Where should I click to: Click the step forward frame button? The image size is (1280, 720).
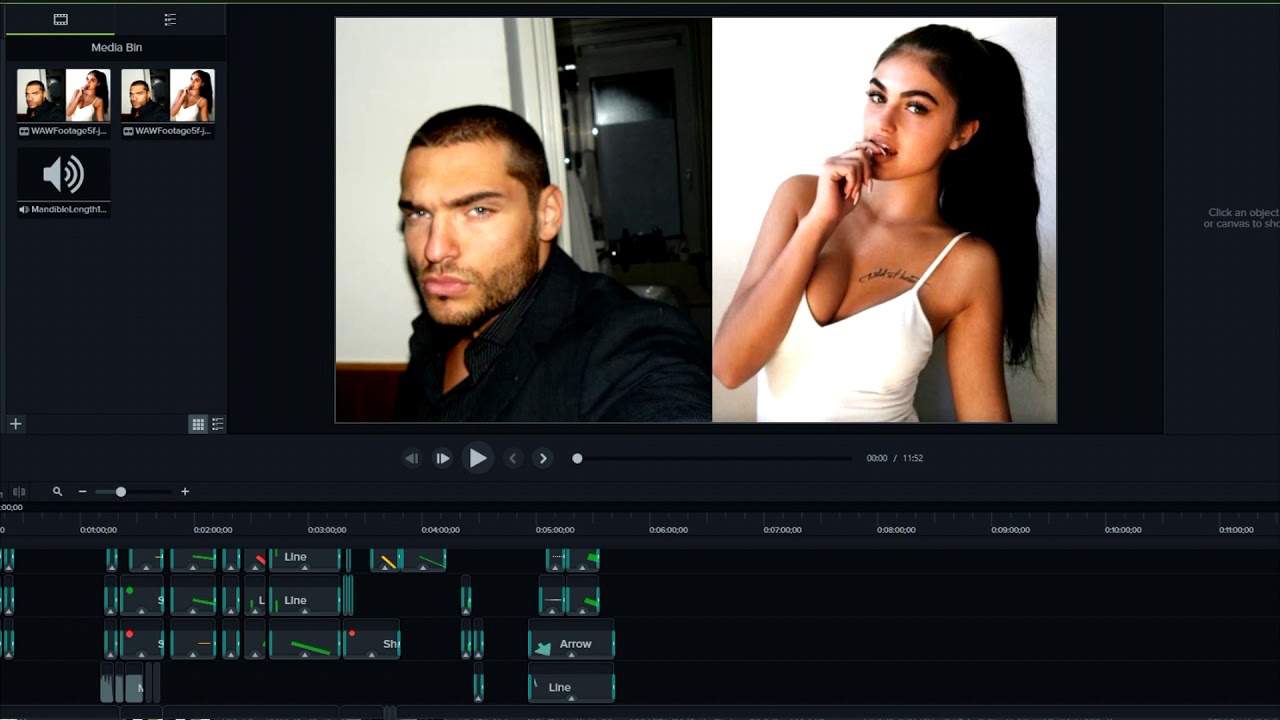[443, 458]
